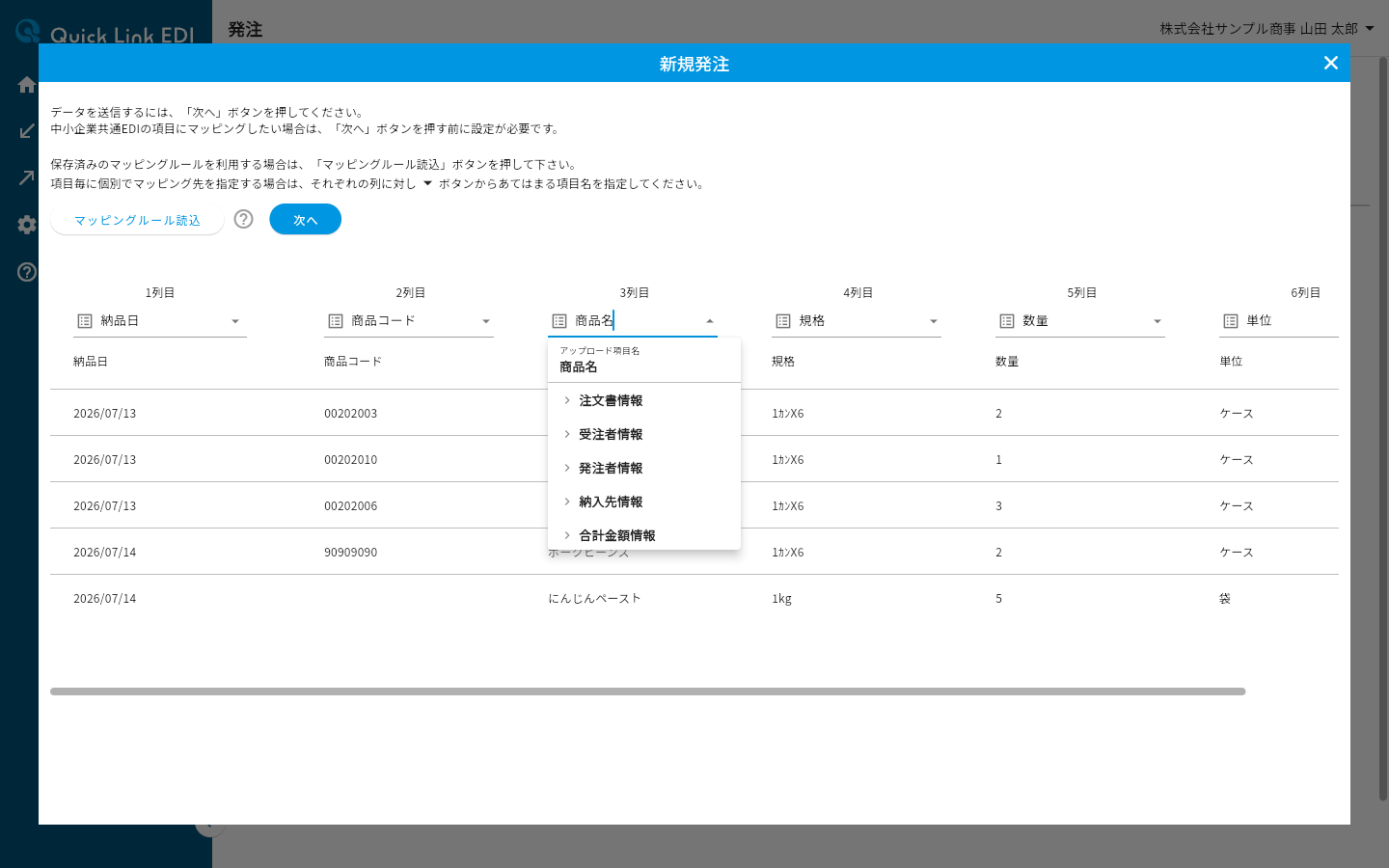Click the horizontal table scrollbar
This screenshot has width=1389, height=868.
pos(648,692)
